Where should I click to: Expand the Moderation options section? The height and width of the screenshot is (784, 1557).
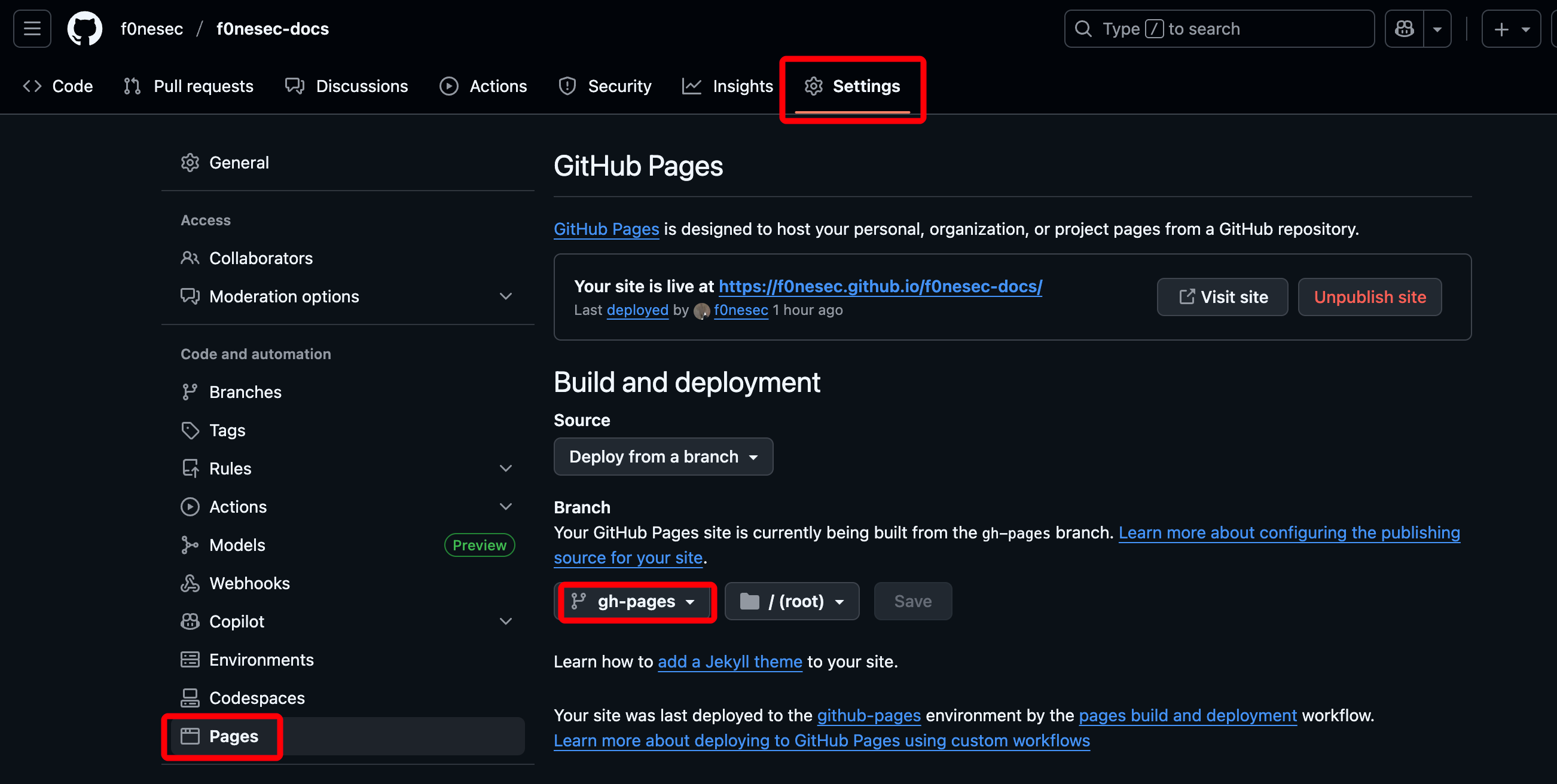pos(505,296)
